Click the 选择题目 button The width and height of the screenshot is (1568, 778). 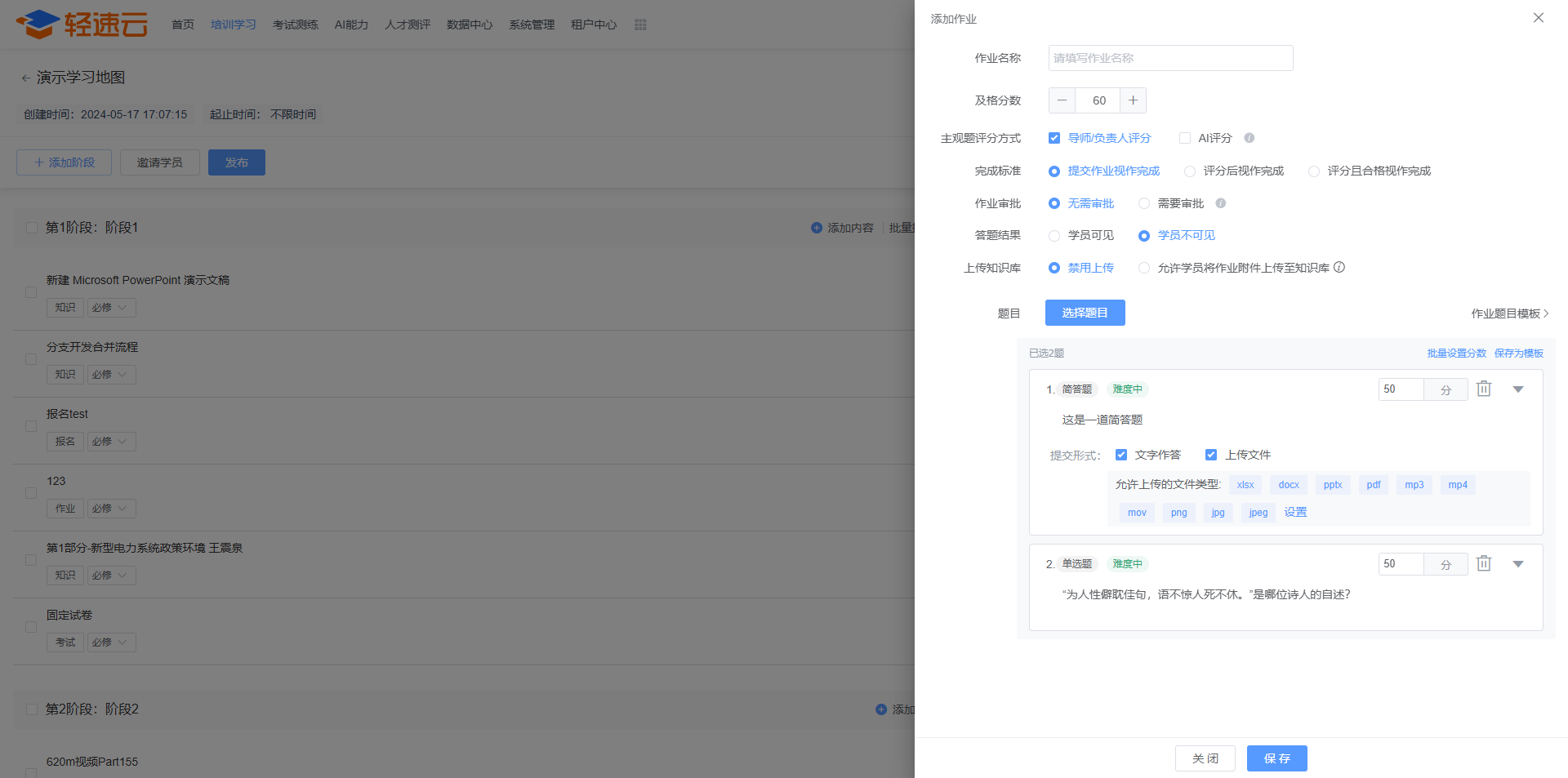pos(1085,313)
